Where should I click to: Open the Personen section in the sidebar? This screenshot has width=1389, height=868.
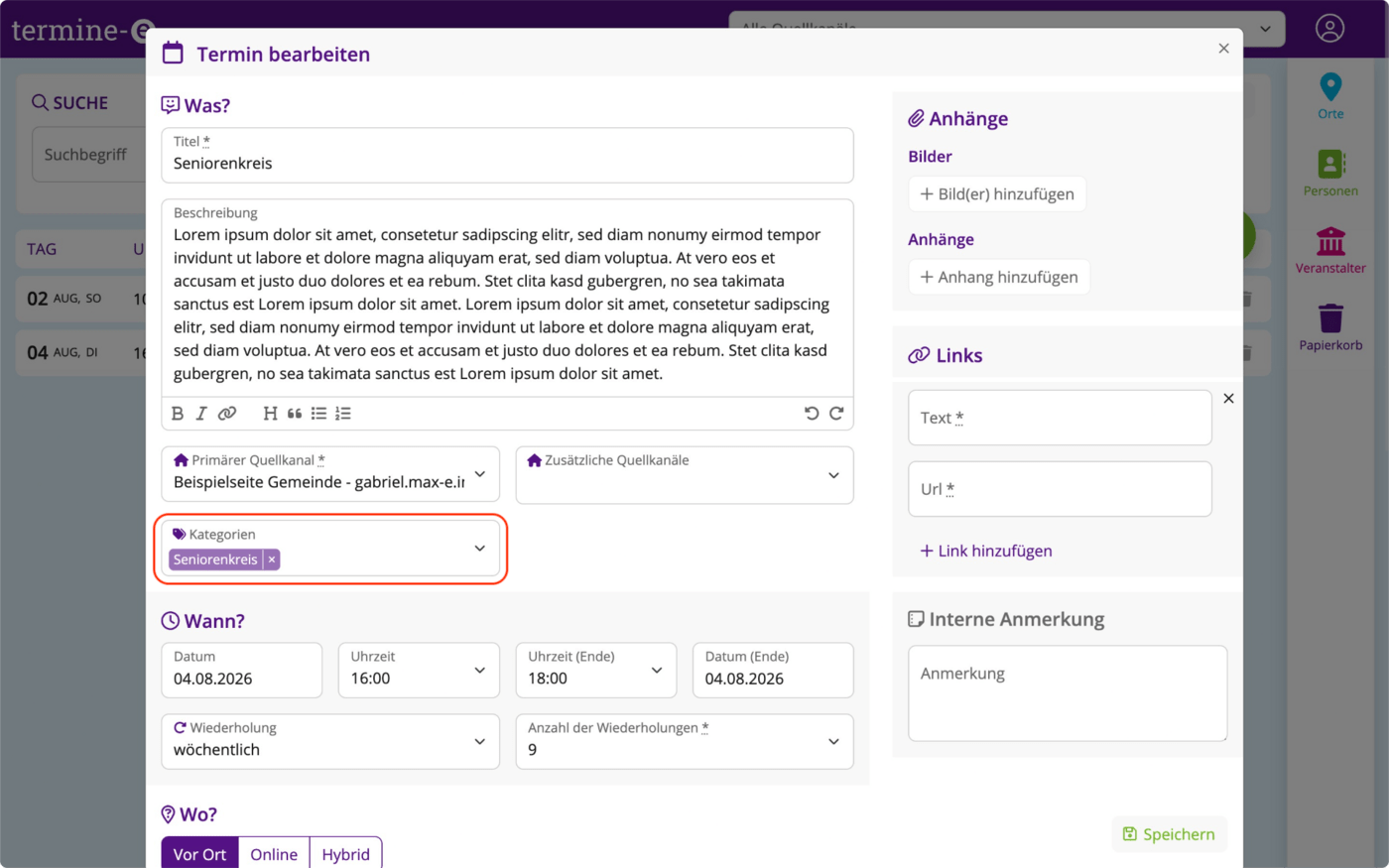[1330, 174]
